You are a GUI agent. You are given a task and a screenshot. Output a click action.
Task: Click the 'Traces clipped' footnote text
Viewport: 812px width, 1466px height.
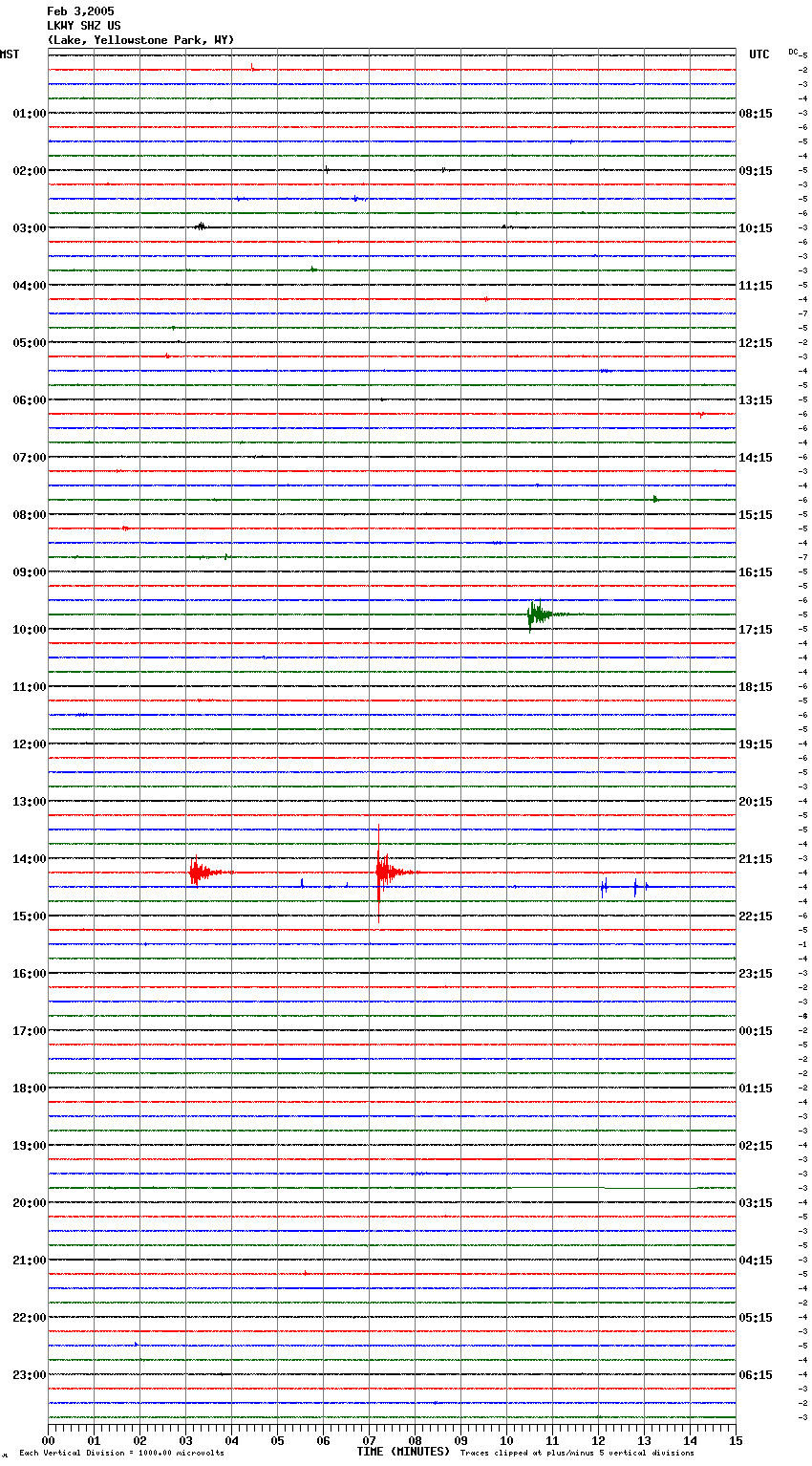577,1453
